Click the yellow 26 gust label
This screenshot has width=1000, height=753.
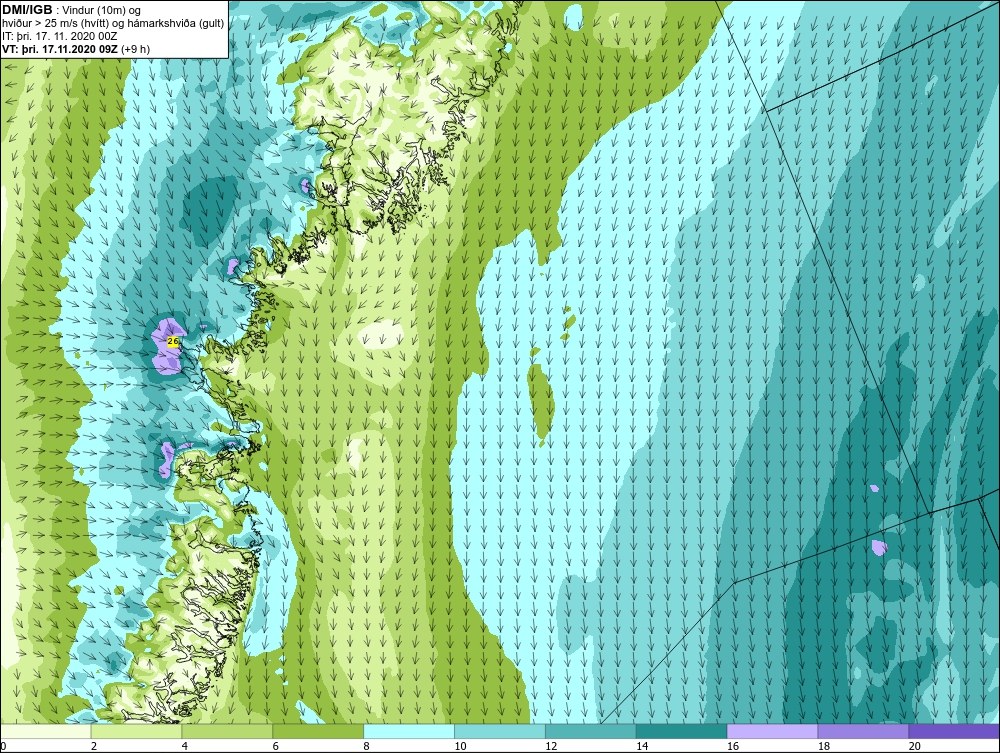[x=172, y=341]
